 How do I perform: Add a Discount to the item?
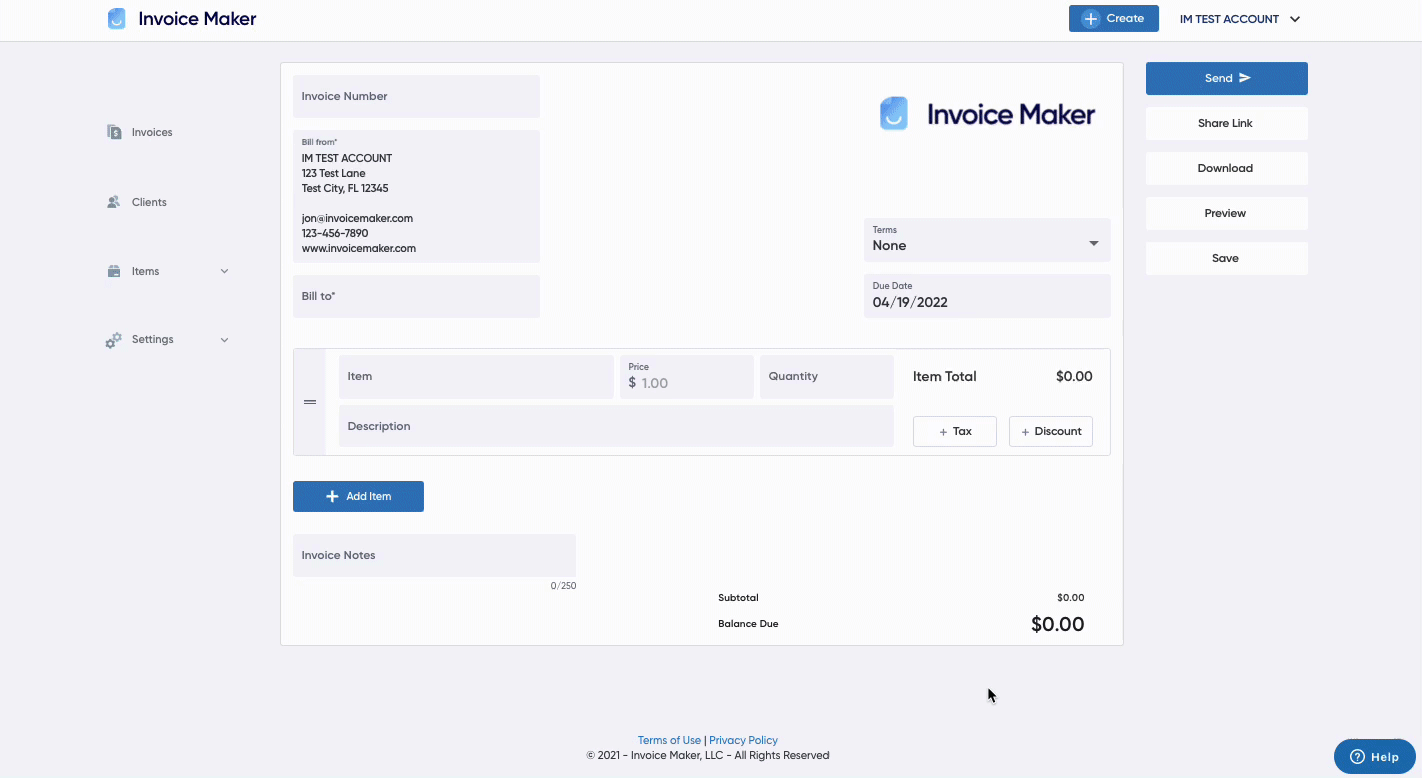pyautogui.click(x=1051, y=431)
